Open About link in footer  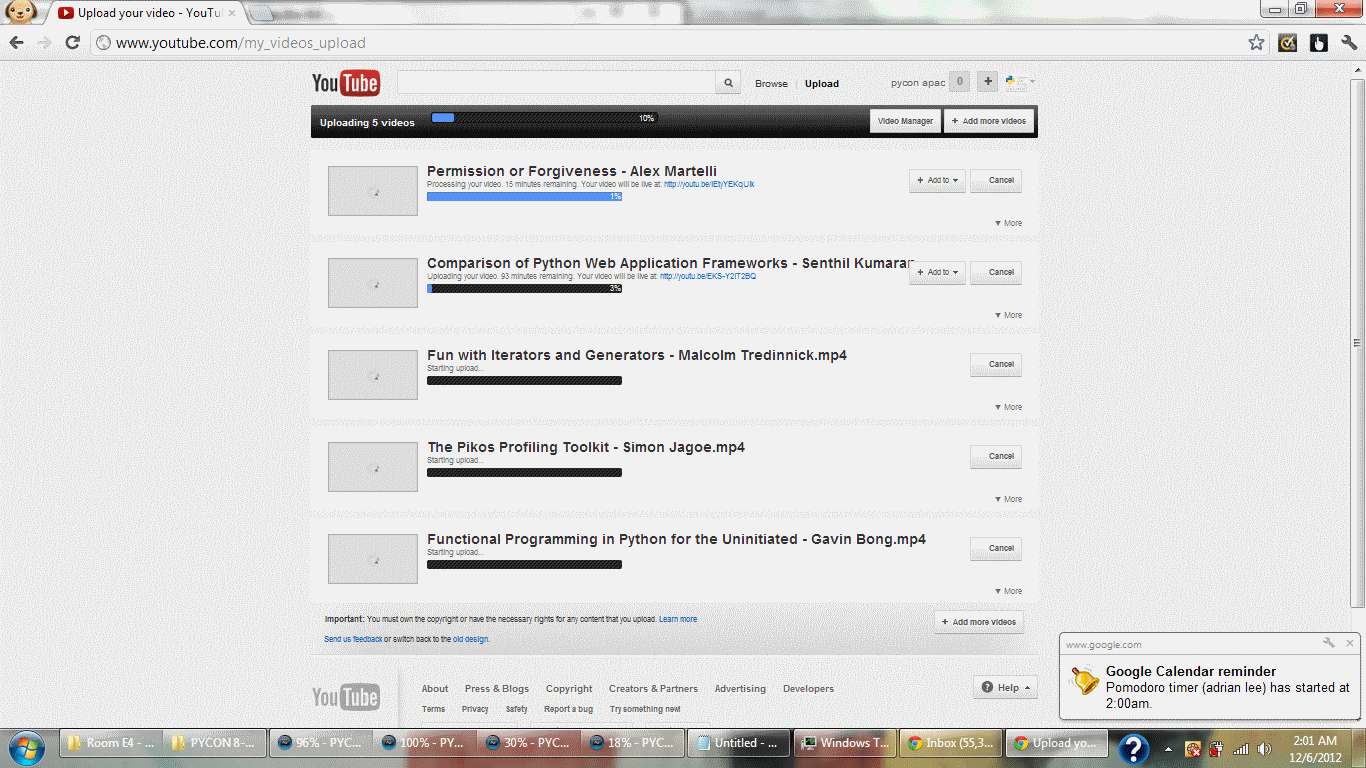tap(435, 689)
